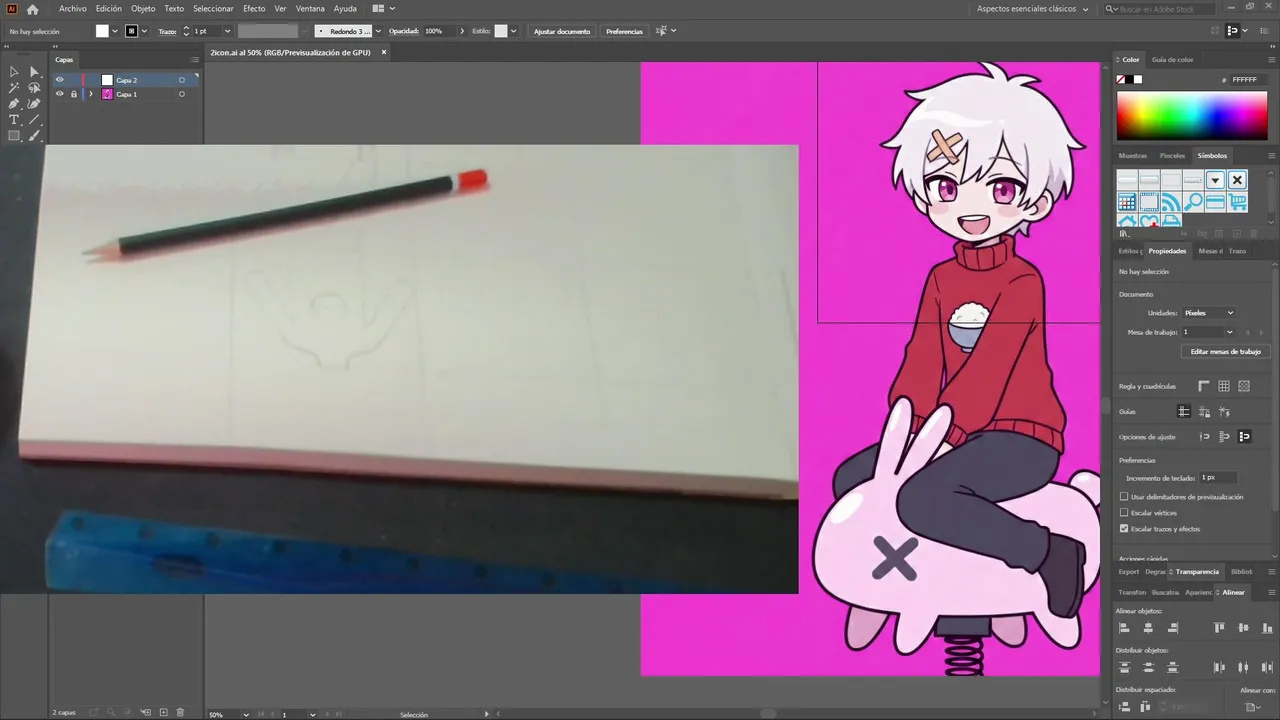The image size is (1280, 720).
Task: Open the fill color dropdown arrow
Action: point(115,31)
